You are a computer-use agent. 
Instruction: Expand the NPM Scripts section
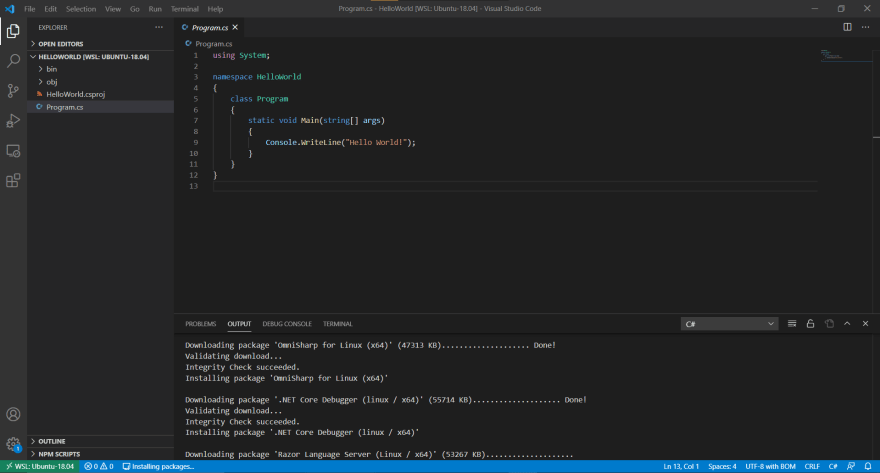[101, 454]
